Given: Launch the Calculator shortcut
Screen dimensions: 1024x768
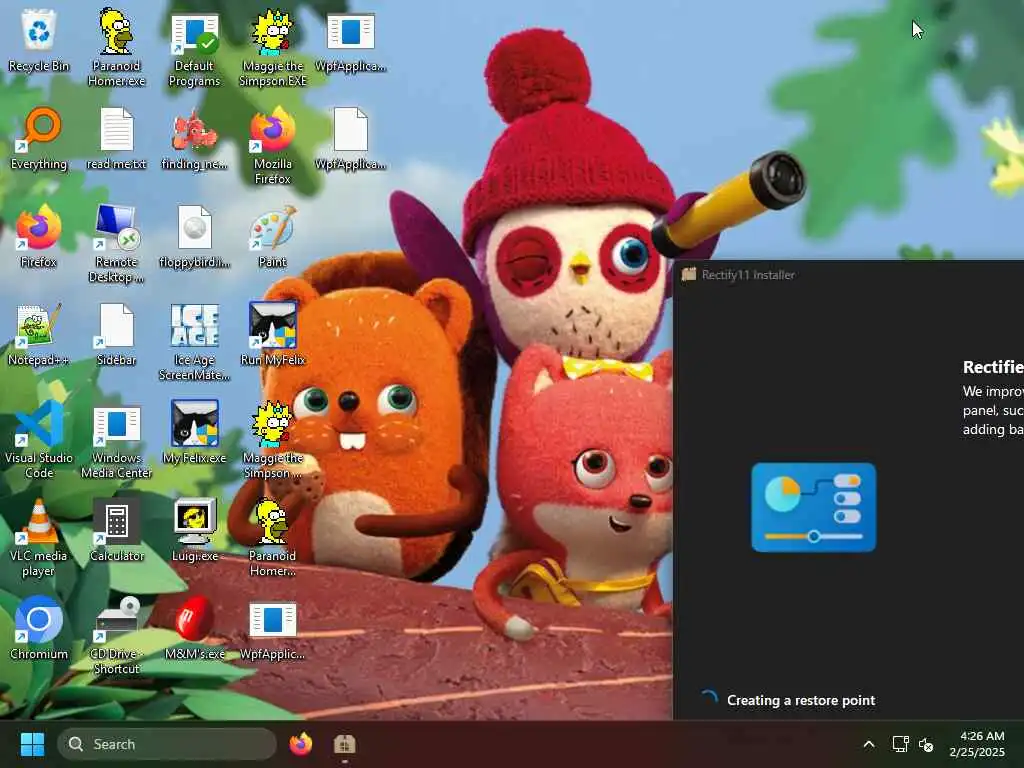Looking at the screenshot, I should 116,530.
